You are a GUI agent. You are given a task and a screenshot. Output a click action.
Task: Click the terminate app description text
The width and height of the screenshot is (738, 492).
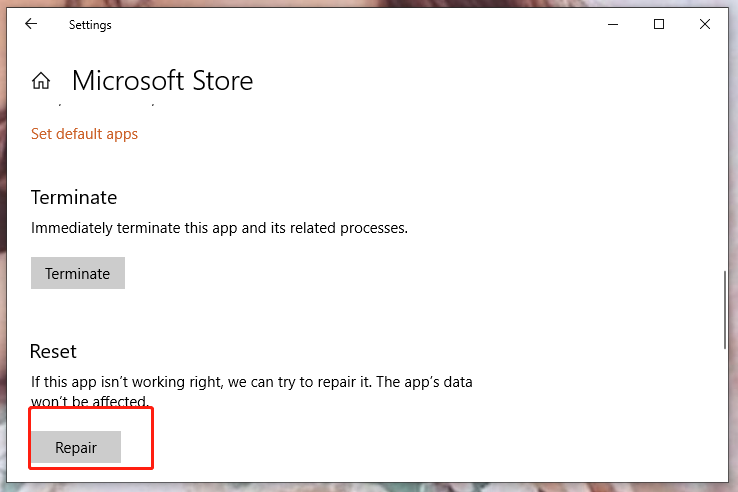click(219, 228)
